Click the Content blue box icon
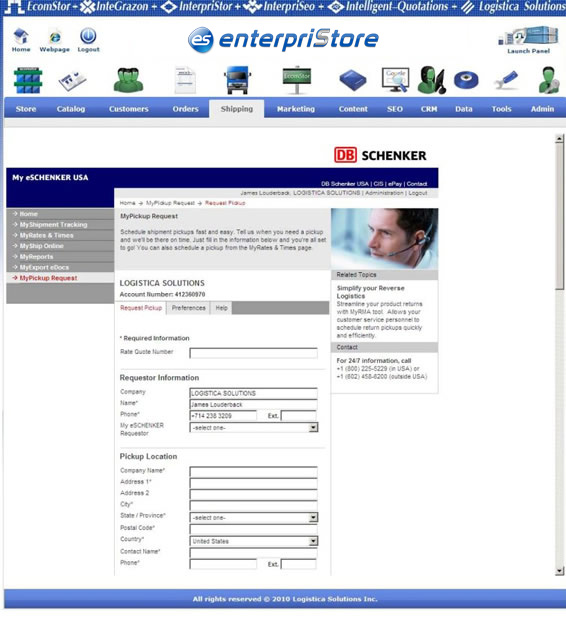This screenshot has width=566, height=620. point(353,80)
